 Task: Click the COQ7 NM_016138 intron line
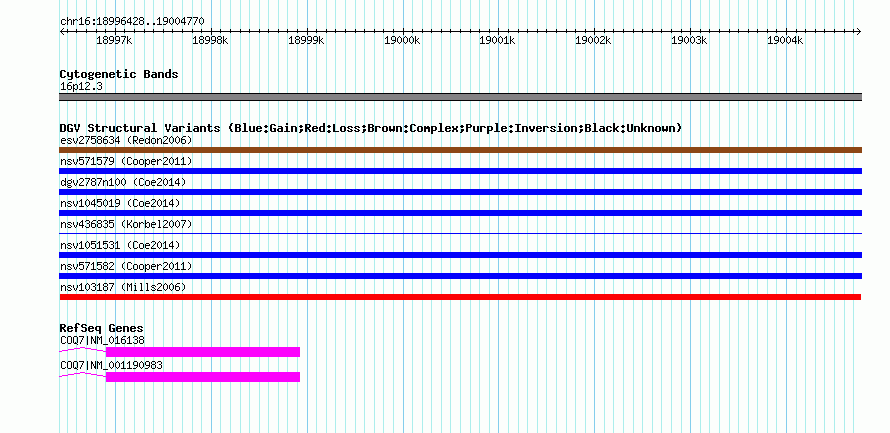pos(83,350)
